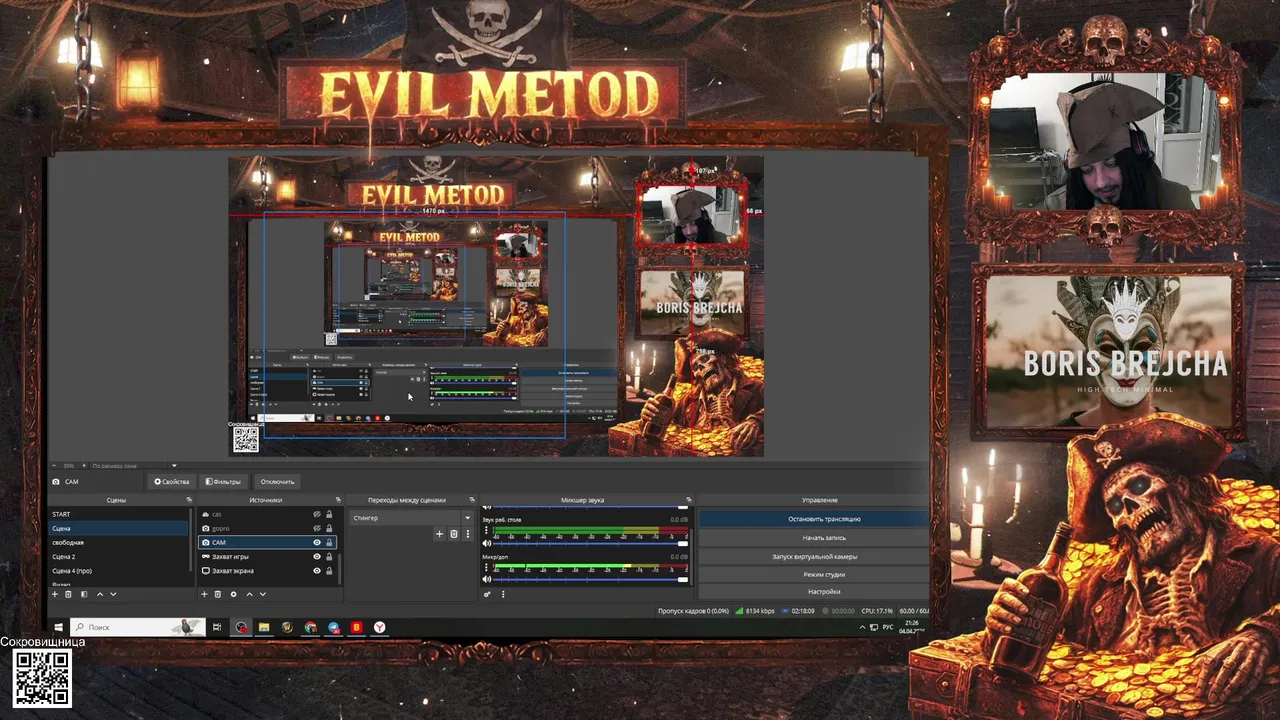Add a source with plus icon under Источники
The height and width of the screenshot is (720, 1280).
[204, 594]
